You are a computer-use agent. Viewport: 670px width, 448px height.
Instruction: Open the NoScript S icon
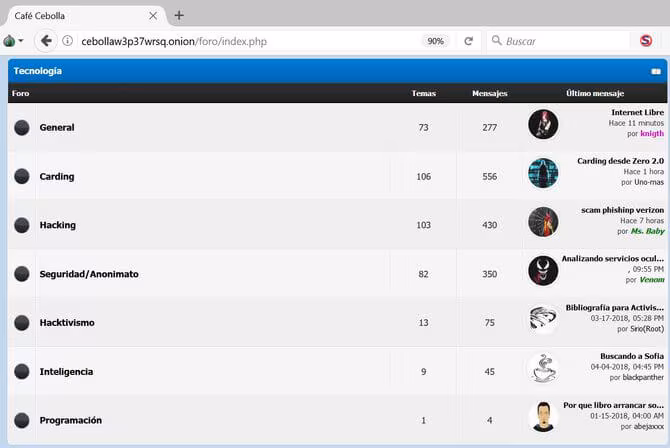(646, 41)
